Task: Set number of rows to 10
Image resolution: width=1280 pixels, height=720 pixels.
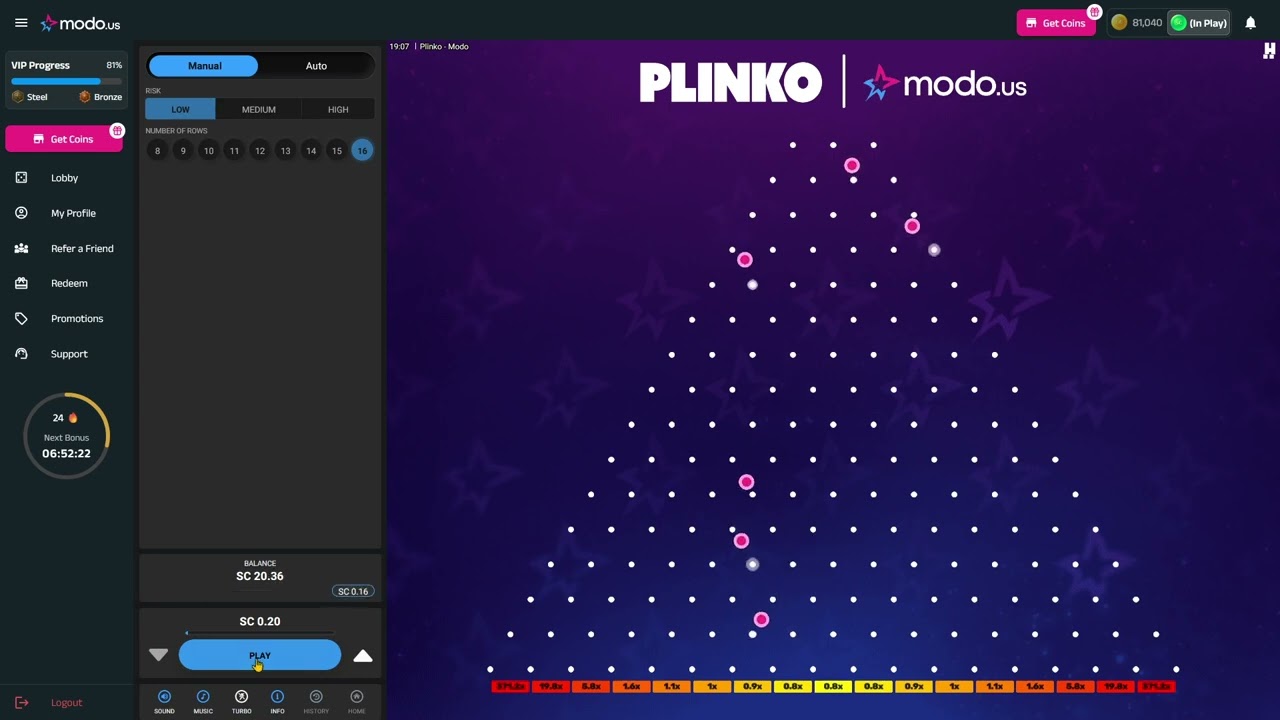Action: [x=208, y=151]
